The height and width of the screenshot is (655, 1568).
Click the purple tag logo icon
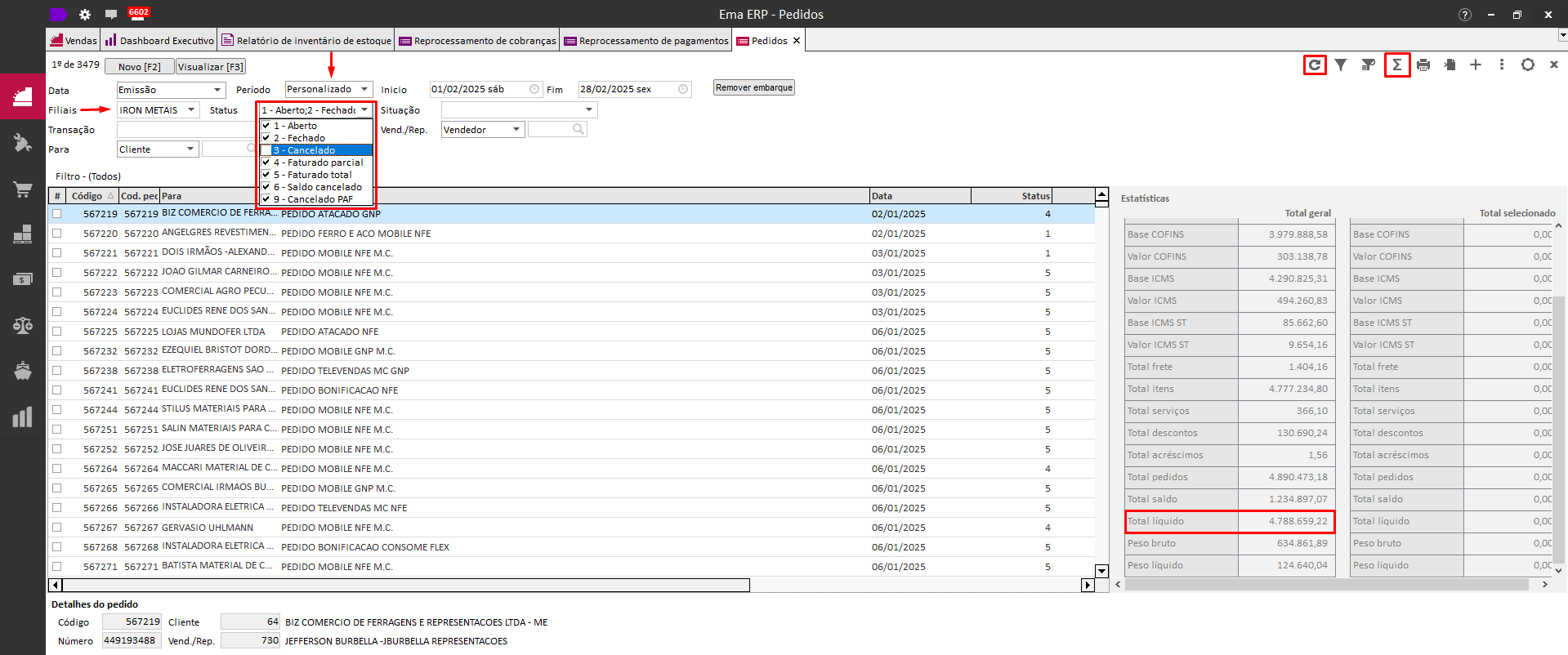(x=58, y=14)
